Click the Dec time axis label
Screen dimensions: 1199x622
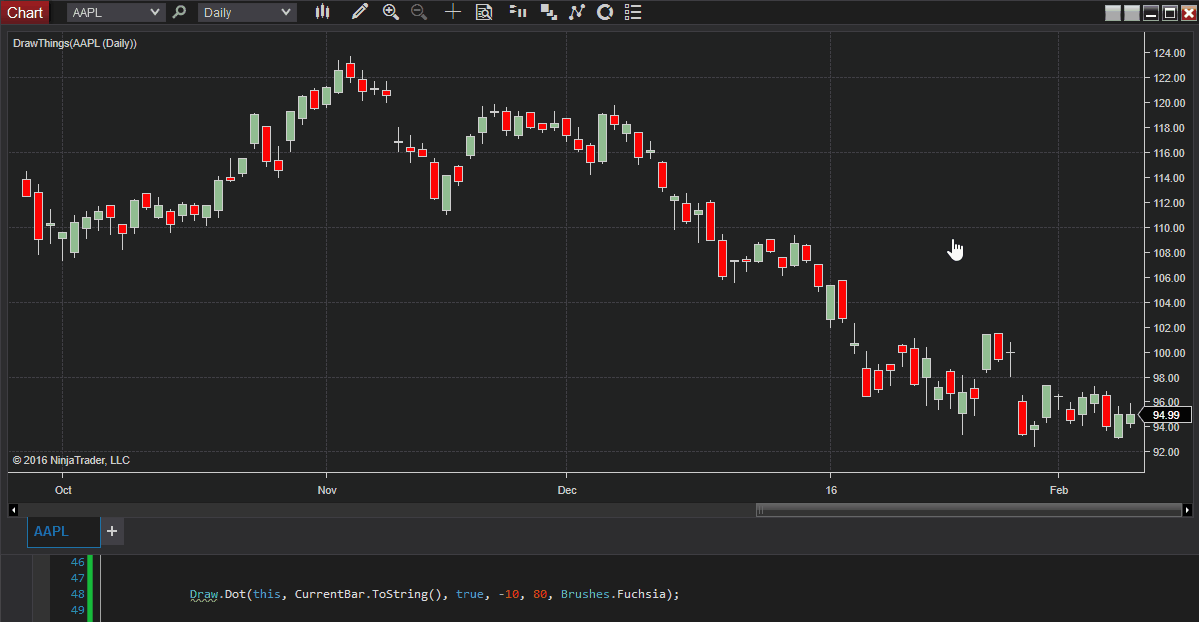567,490
